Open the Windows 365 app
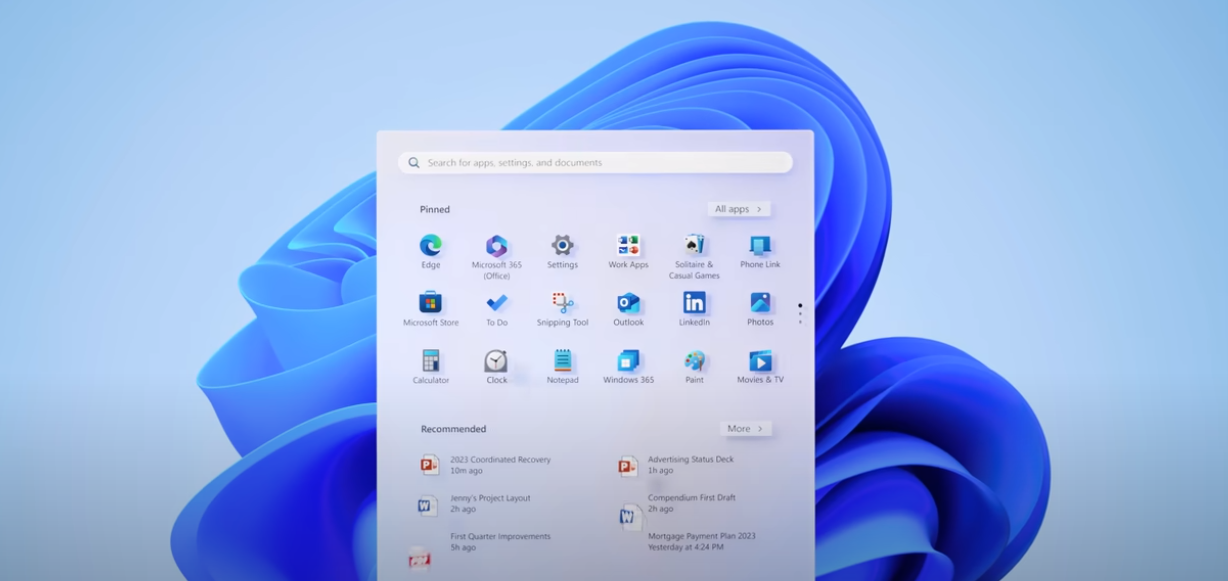The width and height of the screenshot is (1228, 581). click(628, 361)
